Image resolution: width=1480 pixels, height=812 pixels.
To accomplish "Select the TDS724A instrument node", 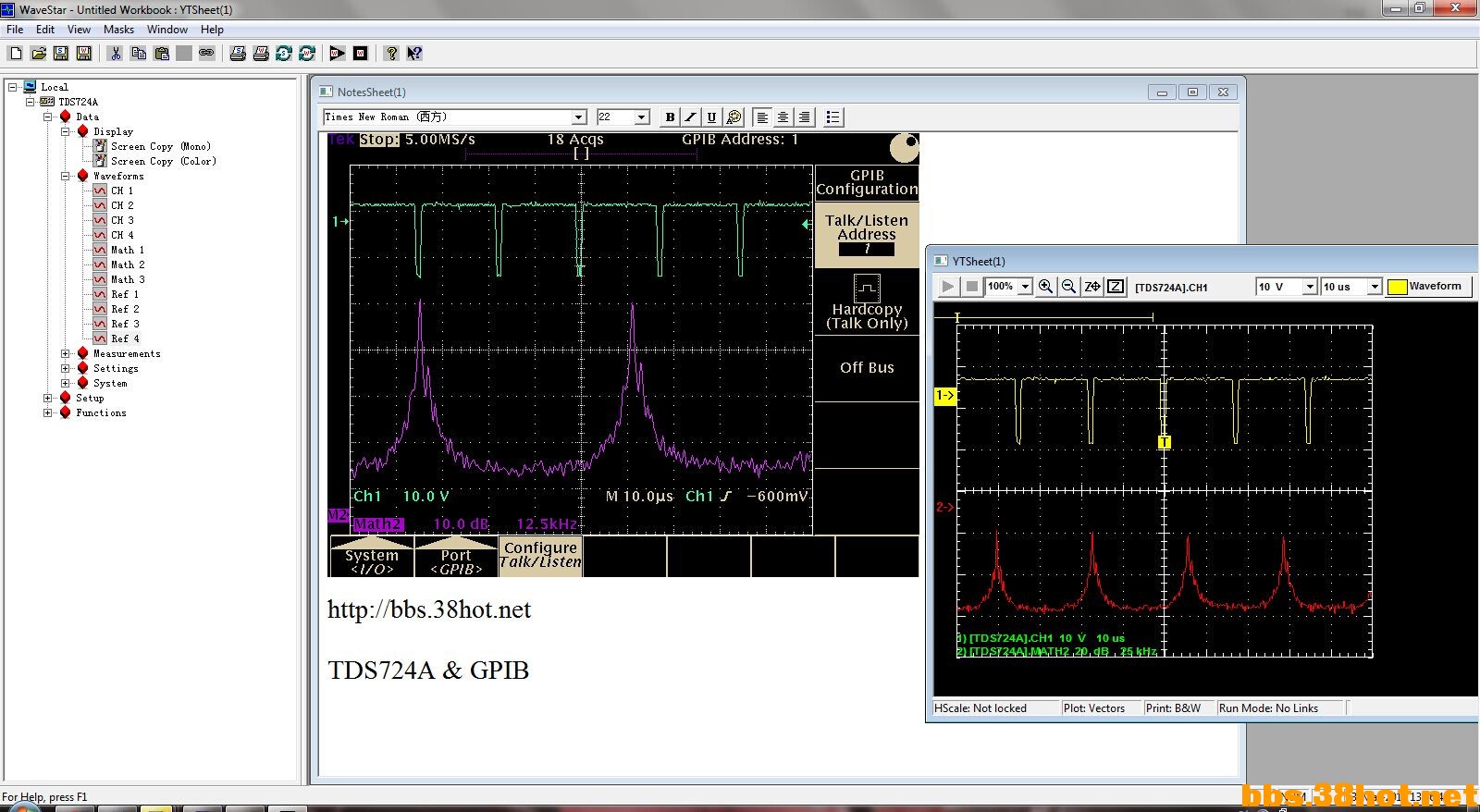I will [78, 102].
